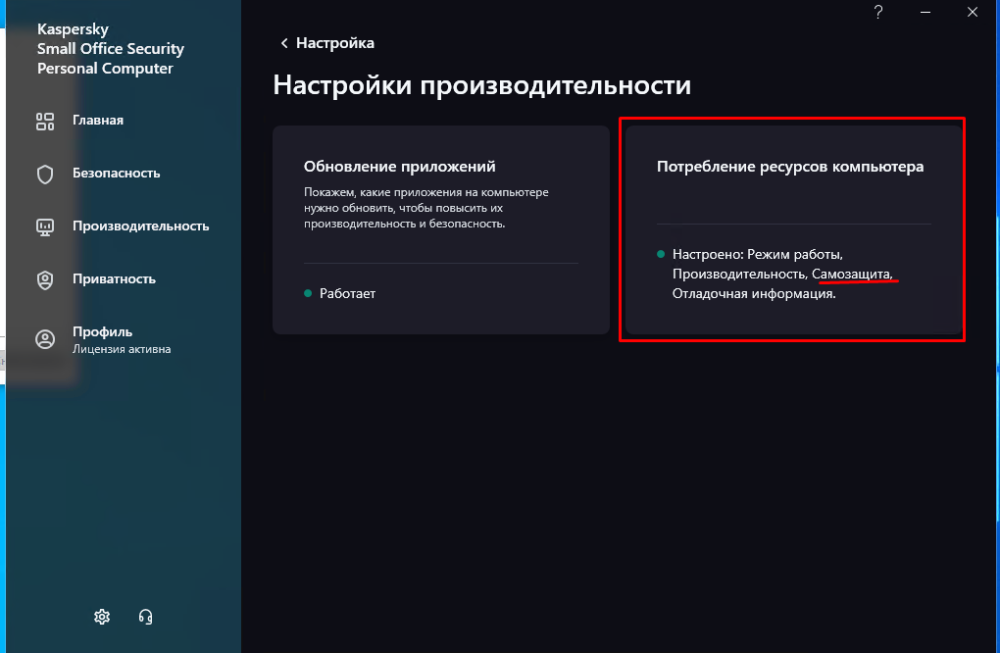Click the Настройки производительности heading
Screen dimensions: 1000x653
click(x=482, y=85)
